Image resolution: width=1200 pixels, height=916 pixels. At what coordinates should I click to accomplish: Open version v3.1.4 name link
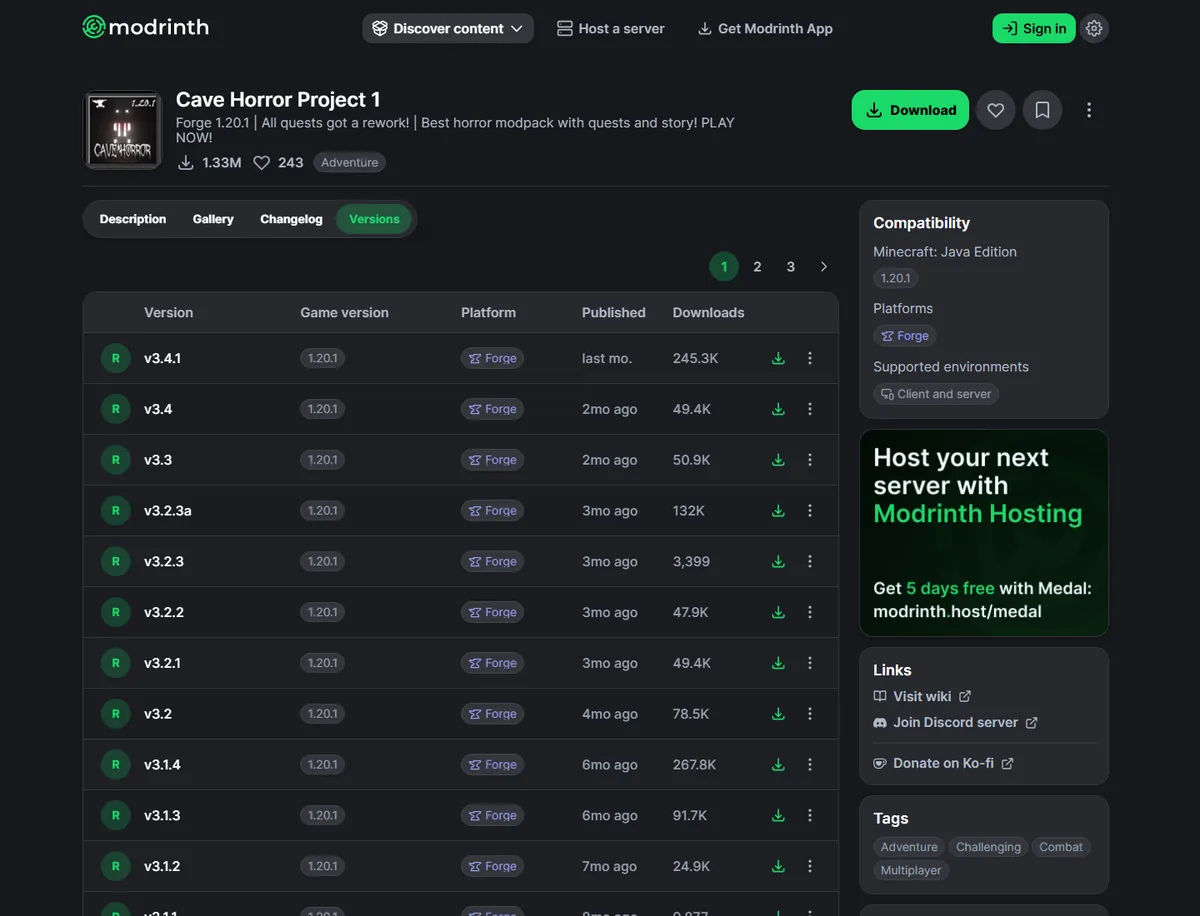pyautogui.click(x=162, y=764)
